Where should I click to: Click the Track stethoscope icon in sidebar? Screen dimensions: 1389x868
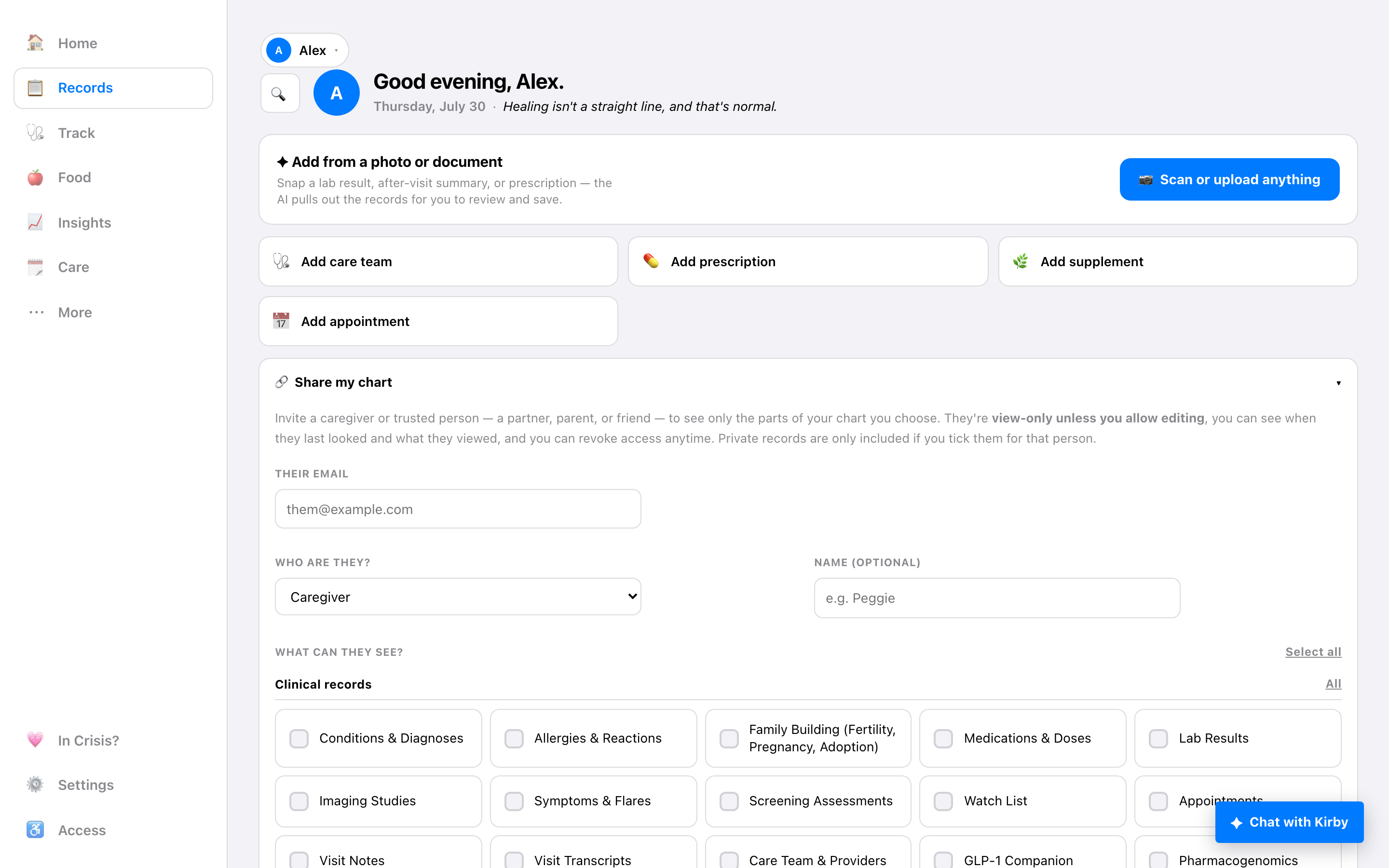point(35,133)
